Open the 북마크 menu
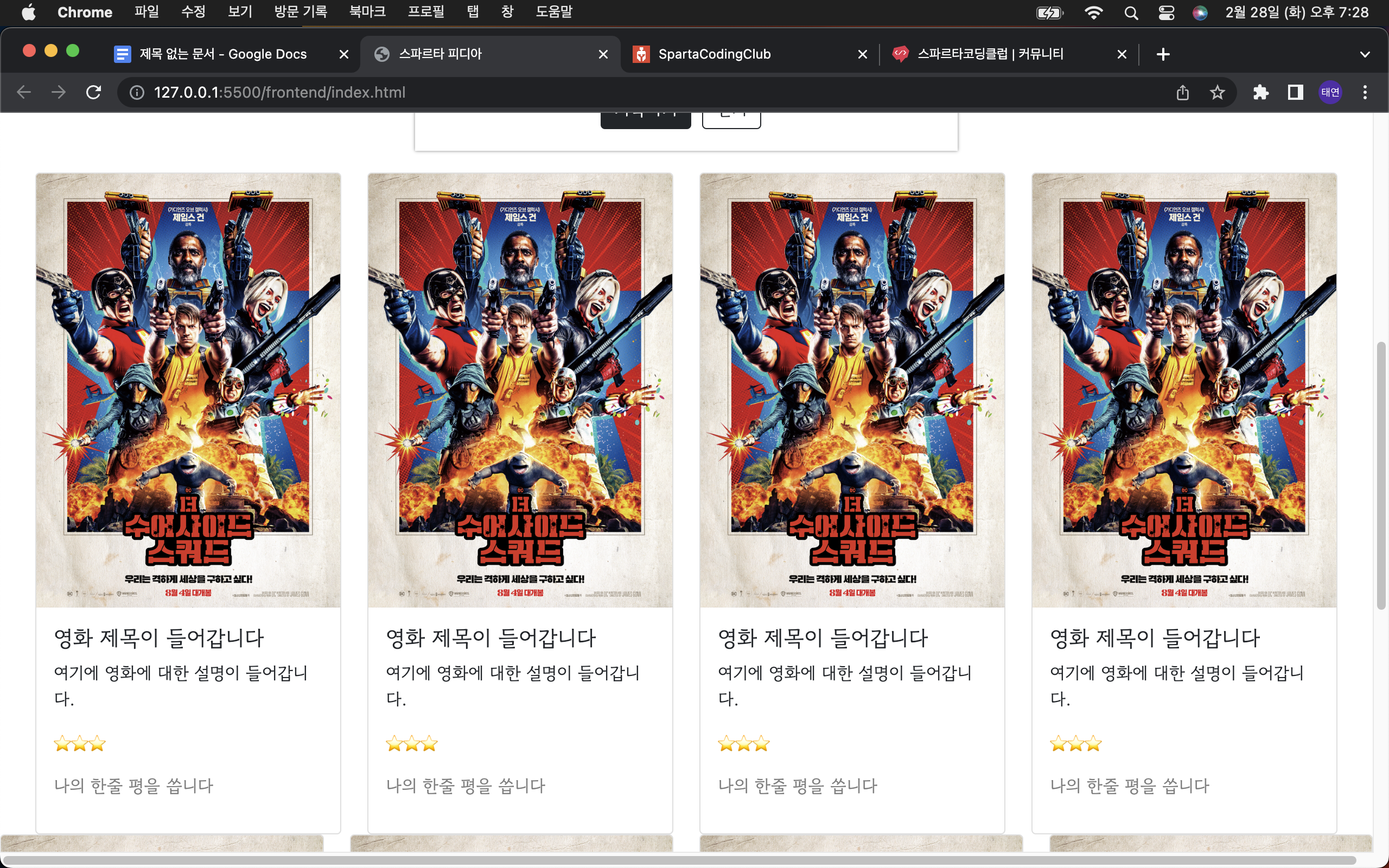The image size is (1389, 868). tap(367, 12)
